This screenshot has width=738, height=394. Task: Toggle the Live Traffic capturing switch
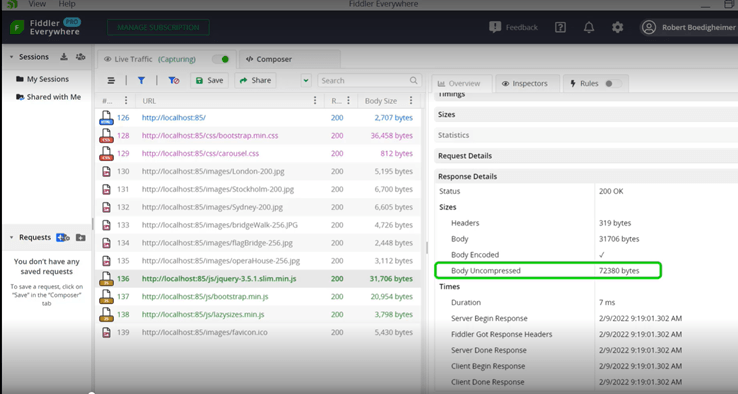(x=220, y=59)
